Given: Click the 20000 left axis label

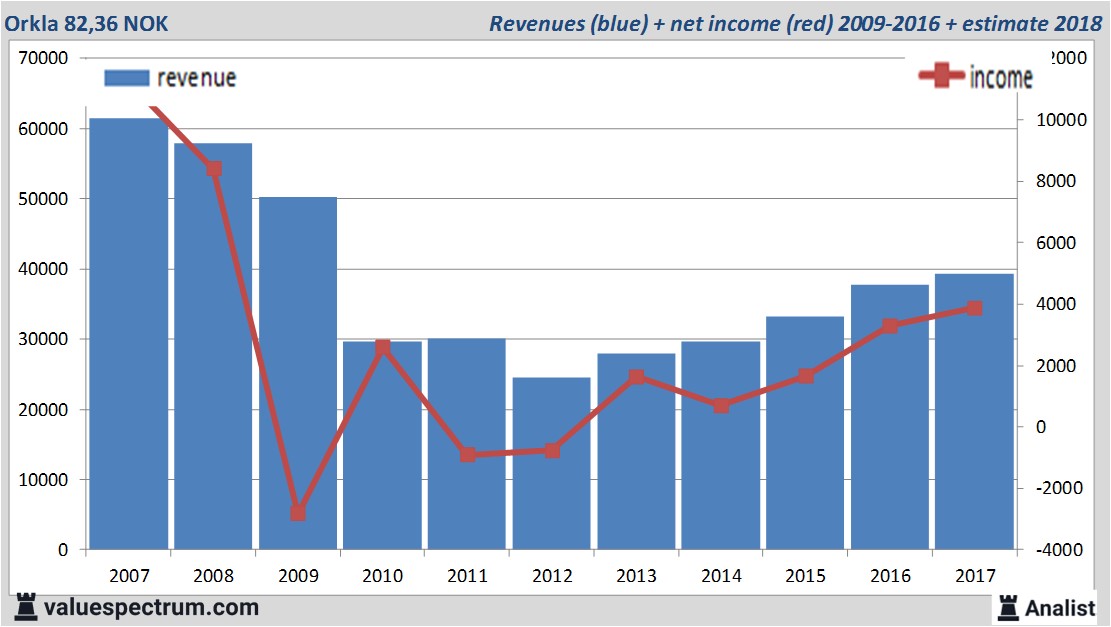Looking at the screenshot, I should (x=43, y=410).
